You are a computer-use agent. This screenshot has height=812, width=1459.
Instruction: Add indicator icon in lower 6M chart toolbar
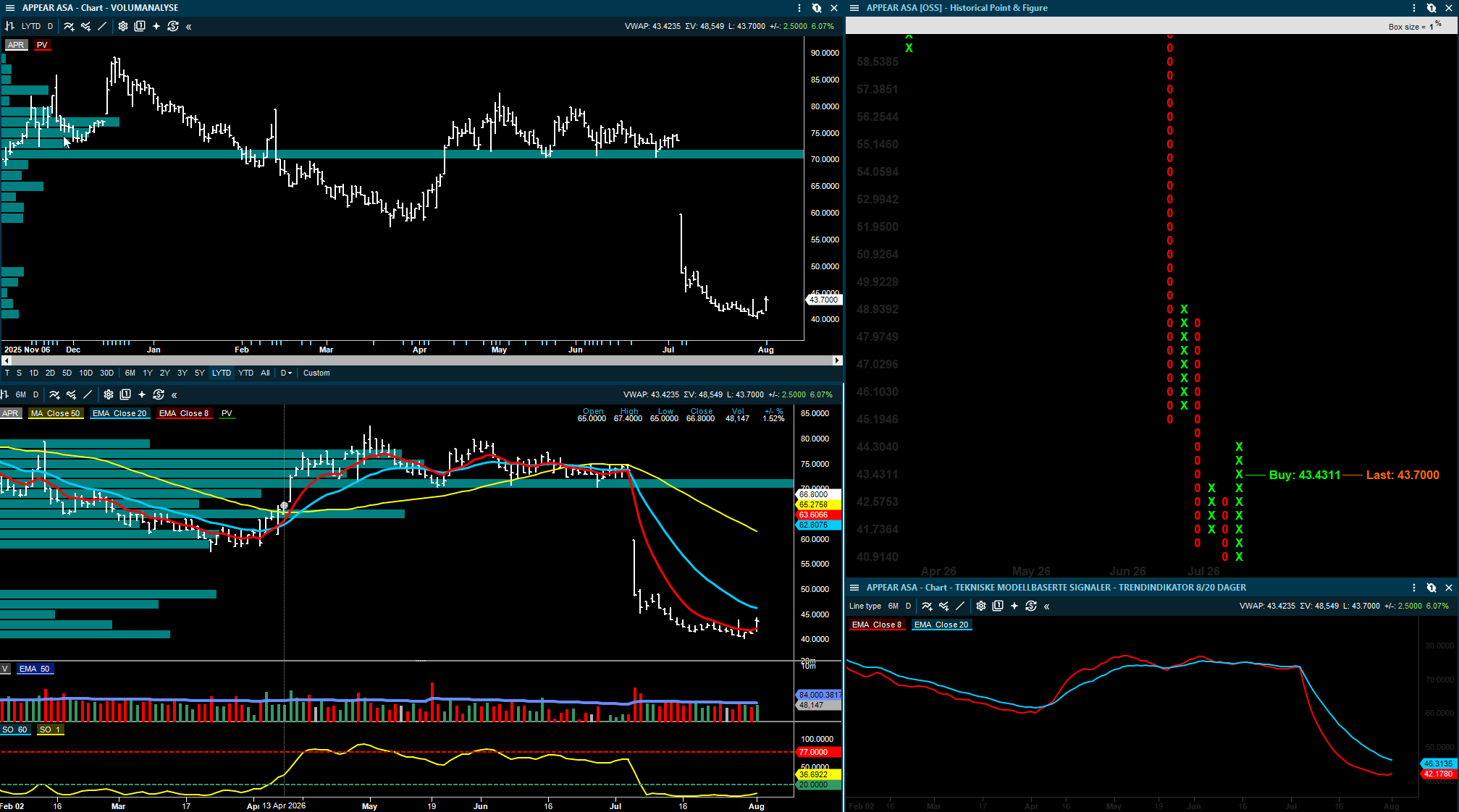pyautogui.click(x=54, y=394)
